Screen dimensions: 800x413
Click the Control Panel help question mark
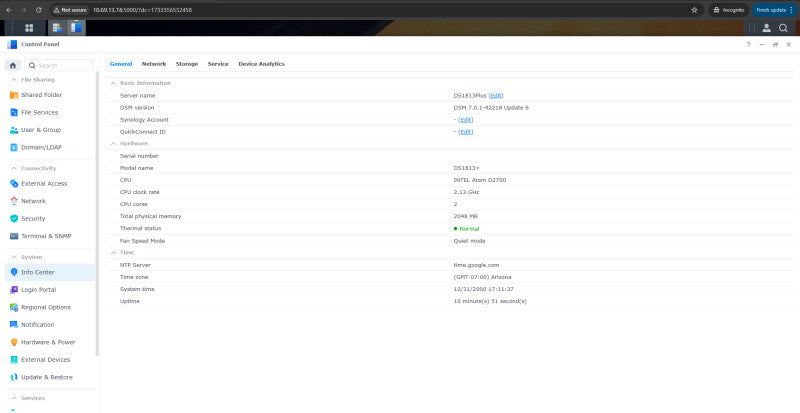pyautogui.click(x=748, y=44)
